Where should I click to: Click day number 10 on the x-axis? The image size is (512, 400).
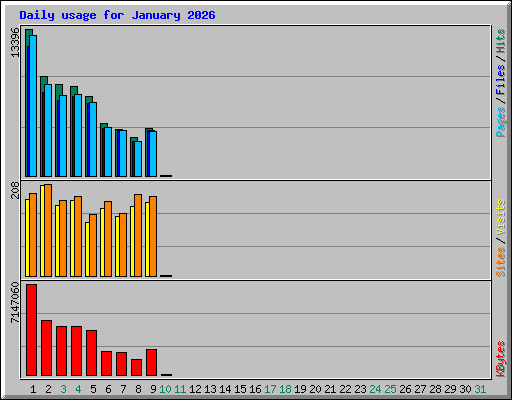tap(165, 389)
